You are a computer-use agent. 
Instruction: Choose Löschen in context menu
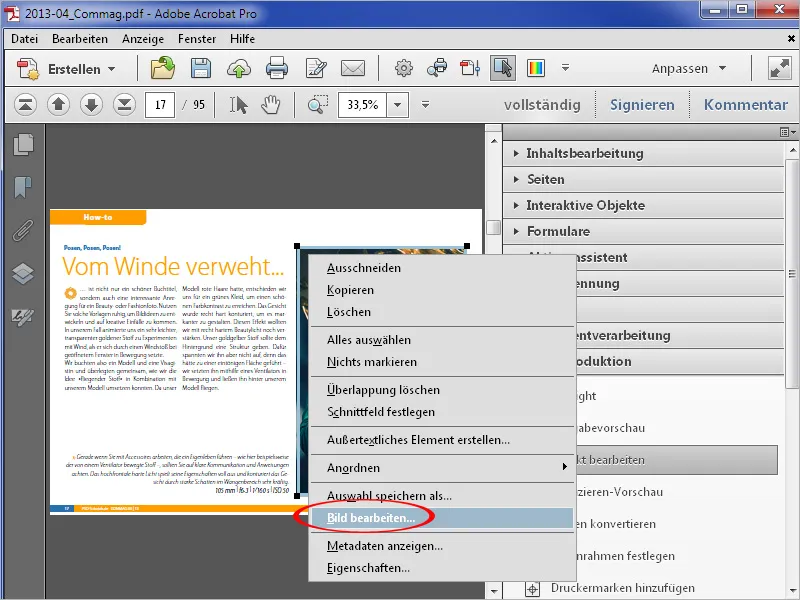tap(442, 312)
